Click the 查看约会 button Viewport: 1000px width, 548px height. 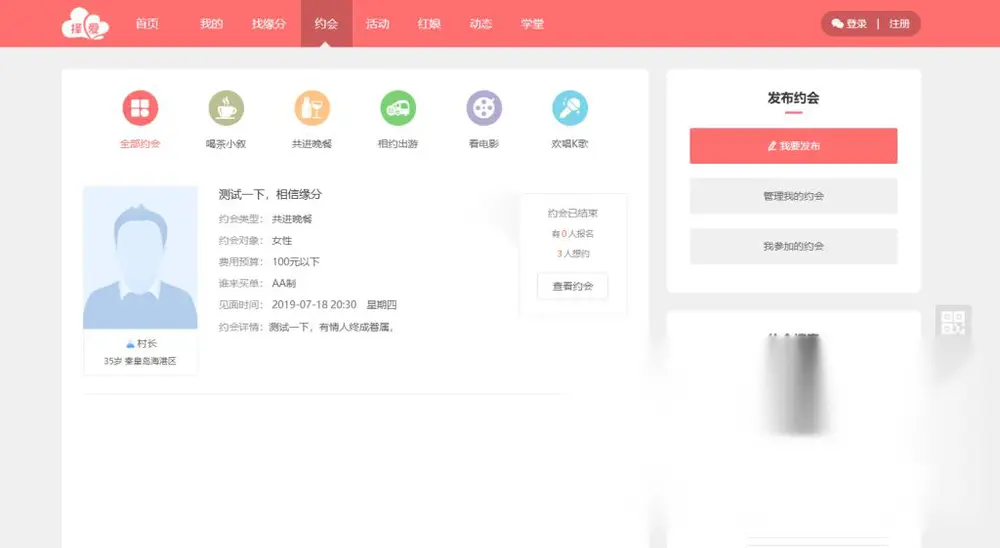point(572,286)
